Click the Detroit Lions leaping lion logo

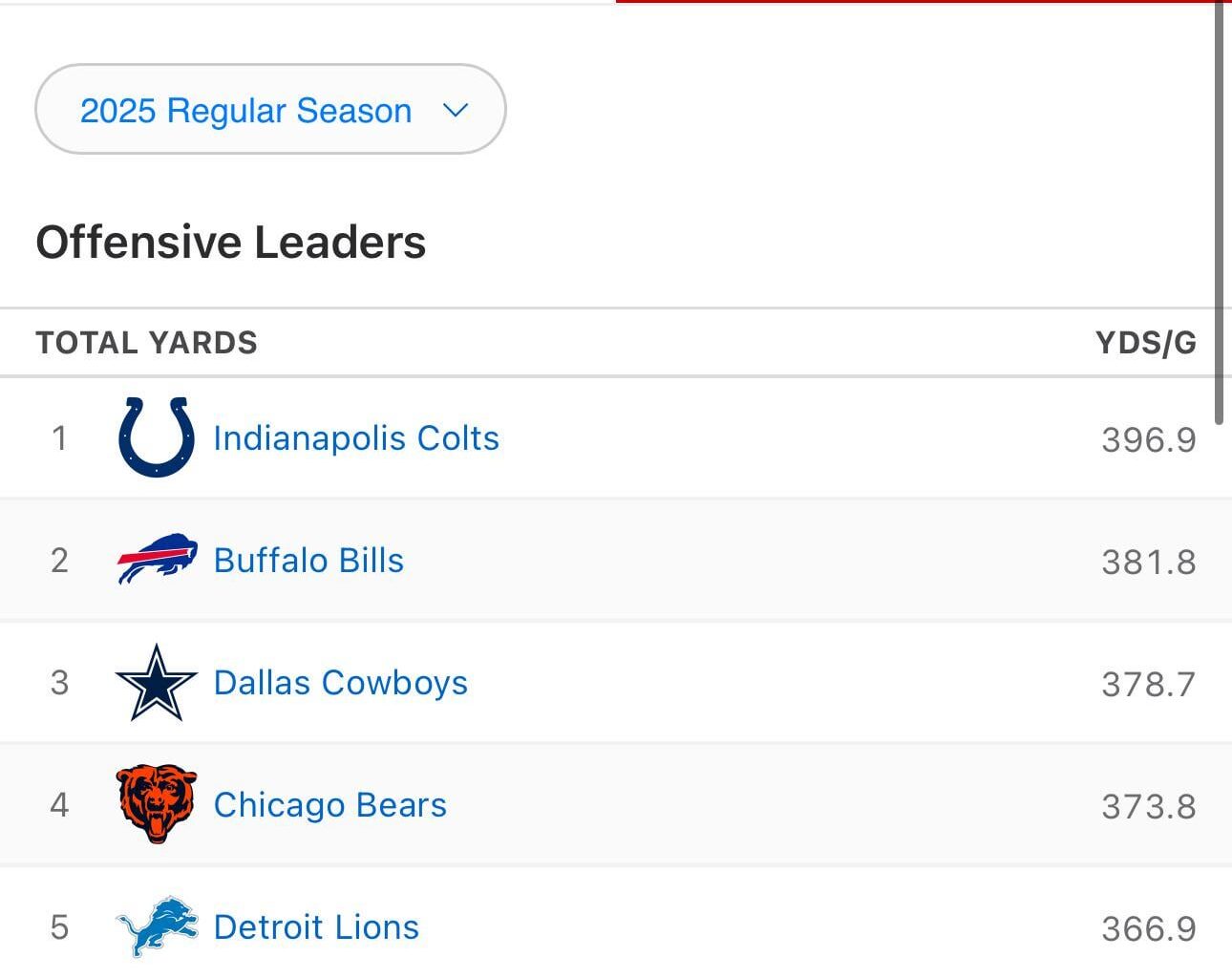click(156, 925)
